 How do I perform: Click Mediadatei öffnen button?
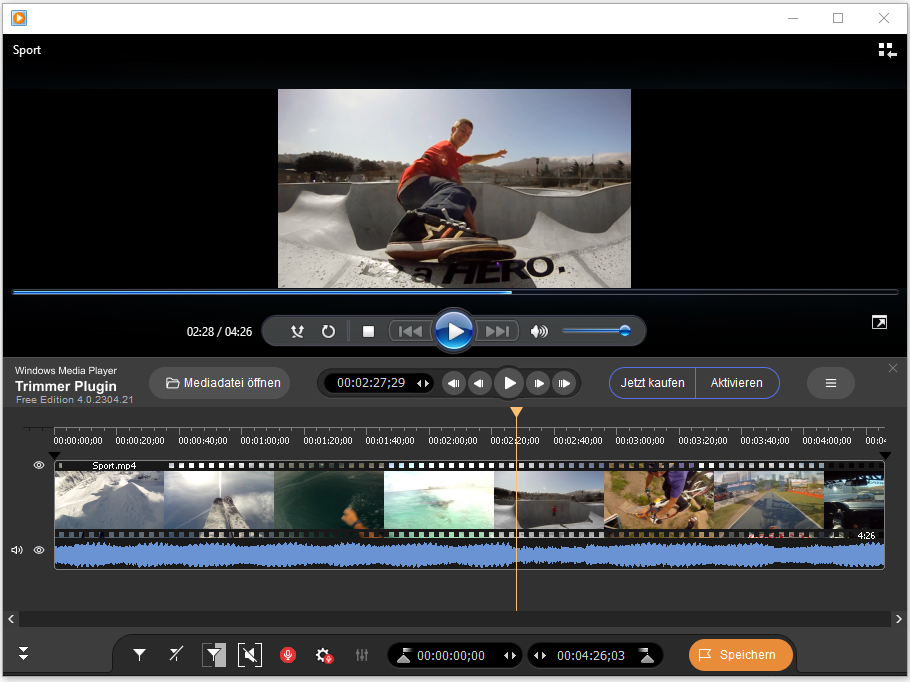[220, 383]
